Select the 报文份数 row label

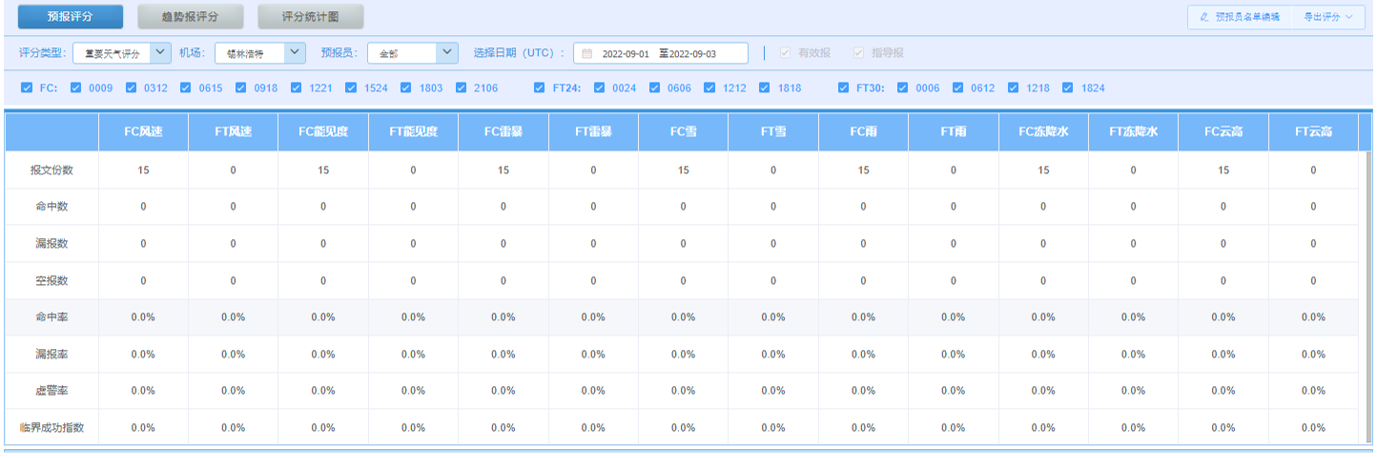coord(52,170)
